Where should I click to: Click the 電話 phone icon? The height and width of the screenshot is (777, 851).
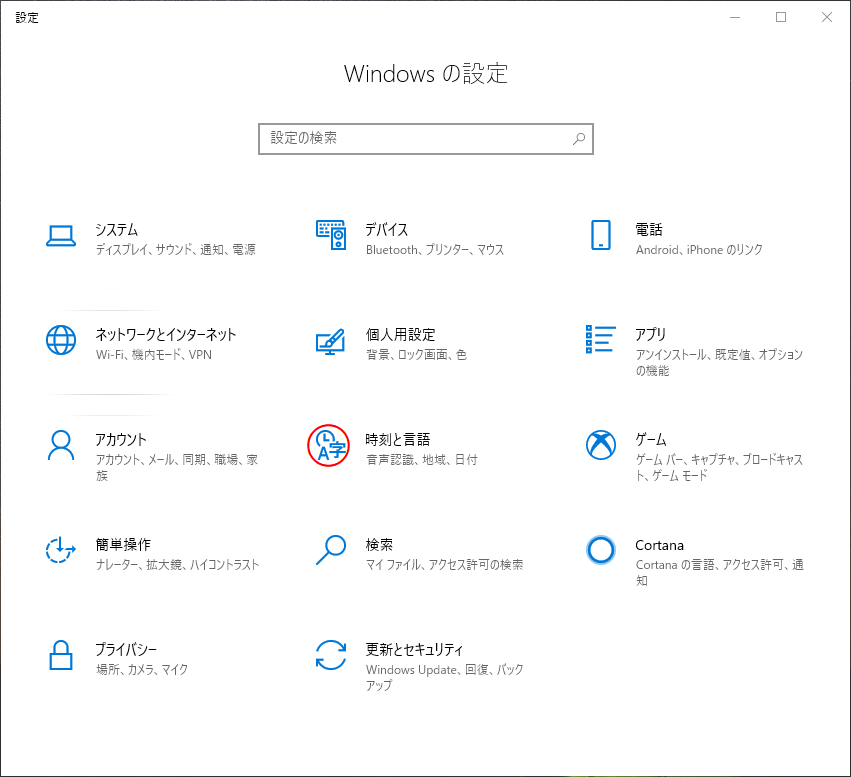(601, 235)
